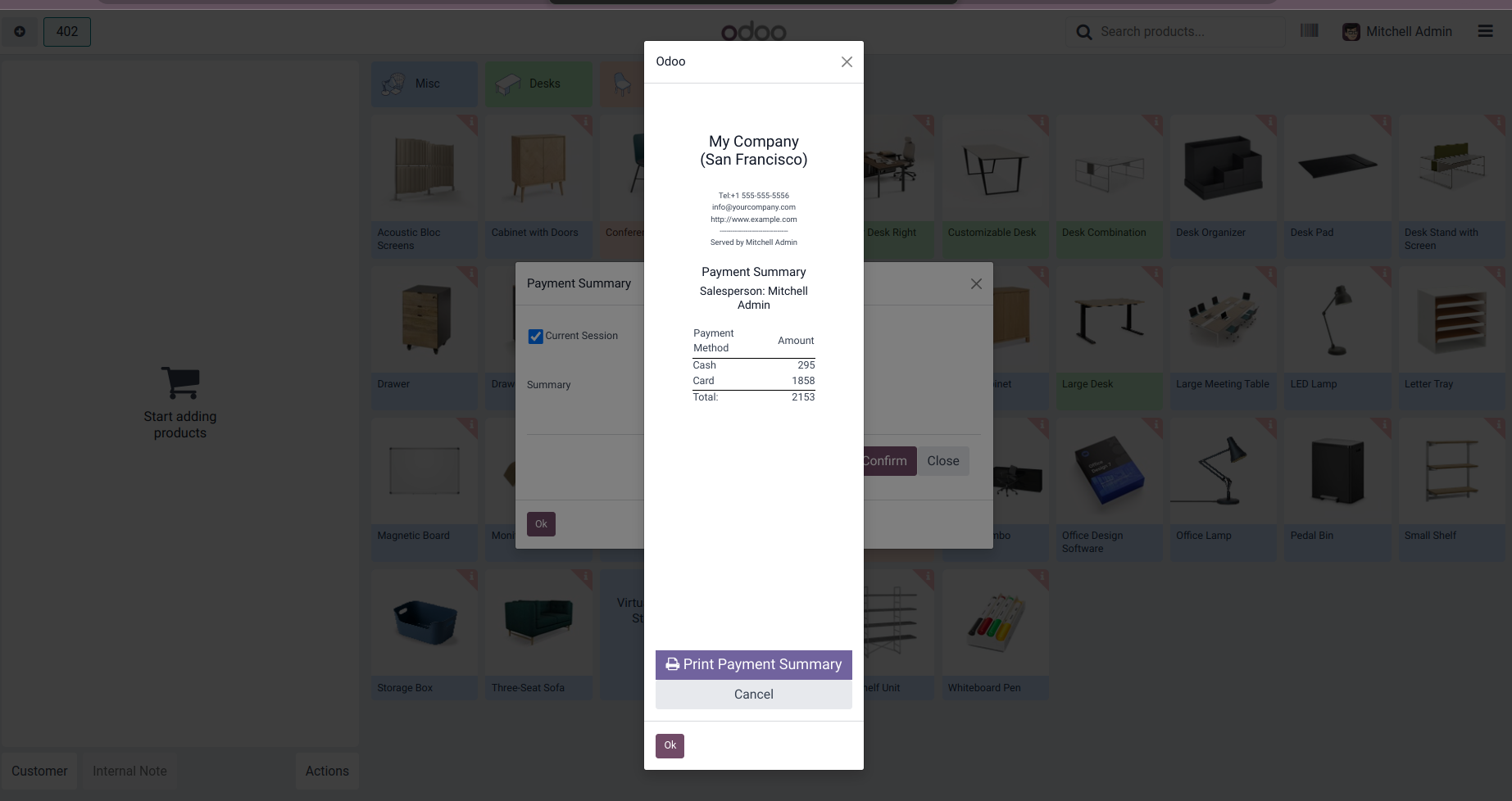Open the Actions menu

pyautogui.click(x=327, y=772)
